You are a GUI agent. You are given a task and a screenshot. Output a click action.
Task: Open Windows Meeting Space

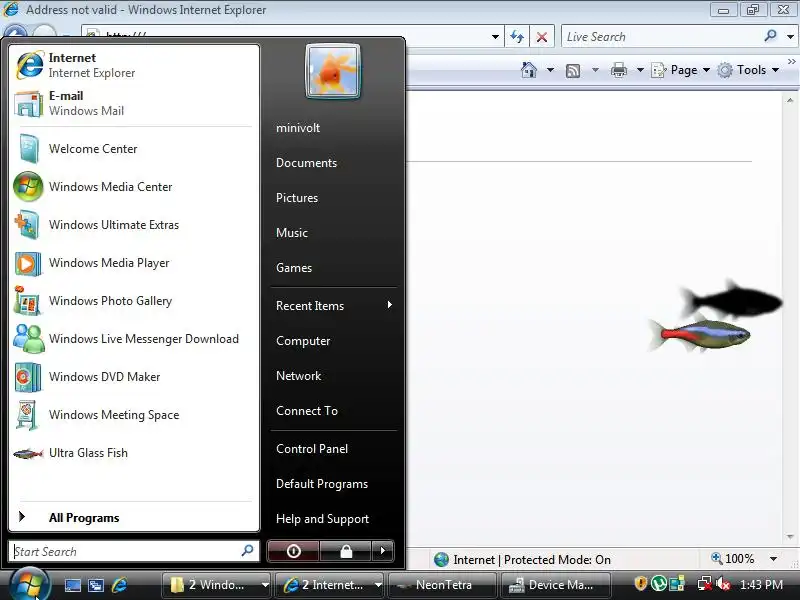pyautogui.click(x=134, y=415)
